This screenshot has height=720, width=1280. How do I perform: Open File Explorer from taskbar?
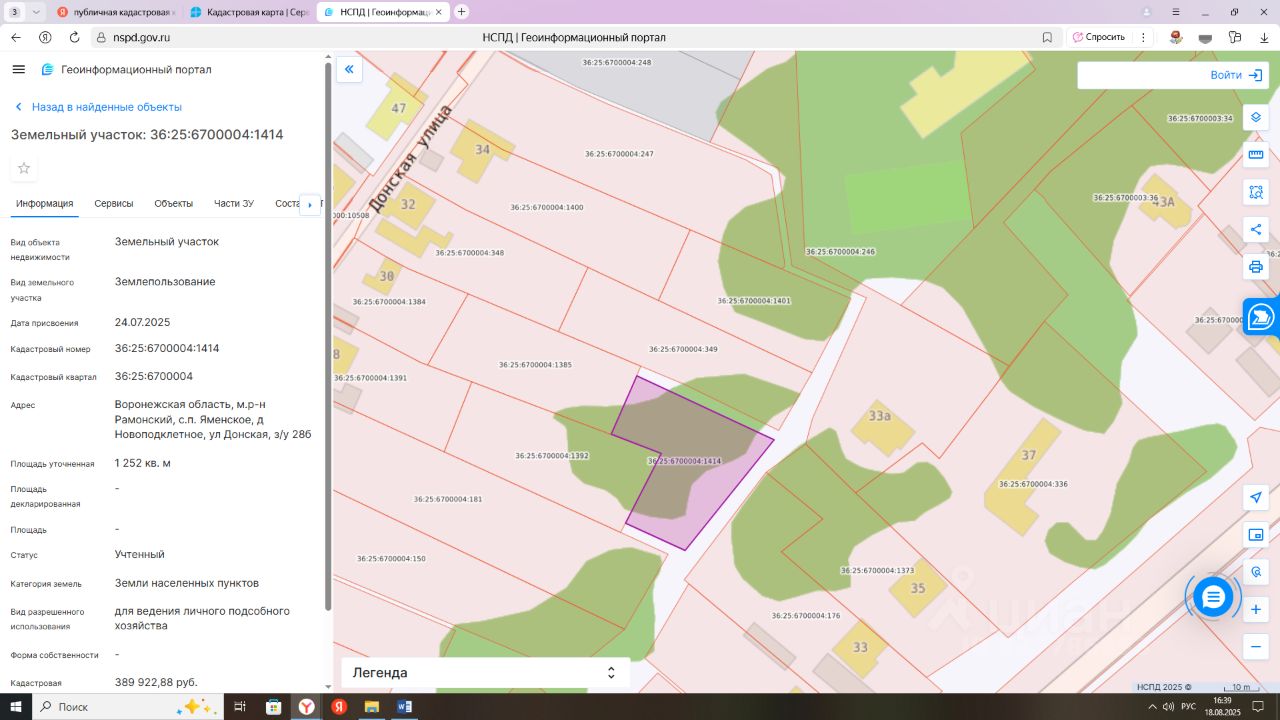371,707
